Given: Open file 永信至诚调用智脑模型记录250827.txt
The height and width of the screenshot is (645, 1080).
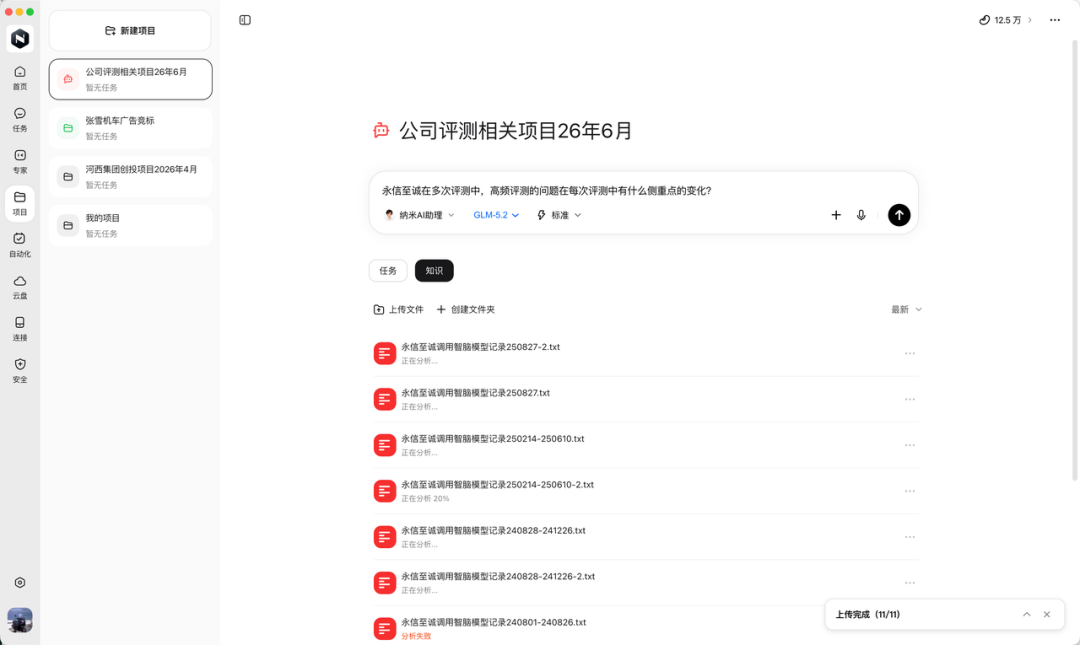Looking at the screenshot, I should (475, 393).
